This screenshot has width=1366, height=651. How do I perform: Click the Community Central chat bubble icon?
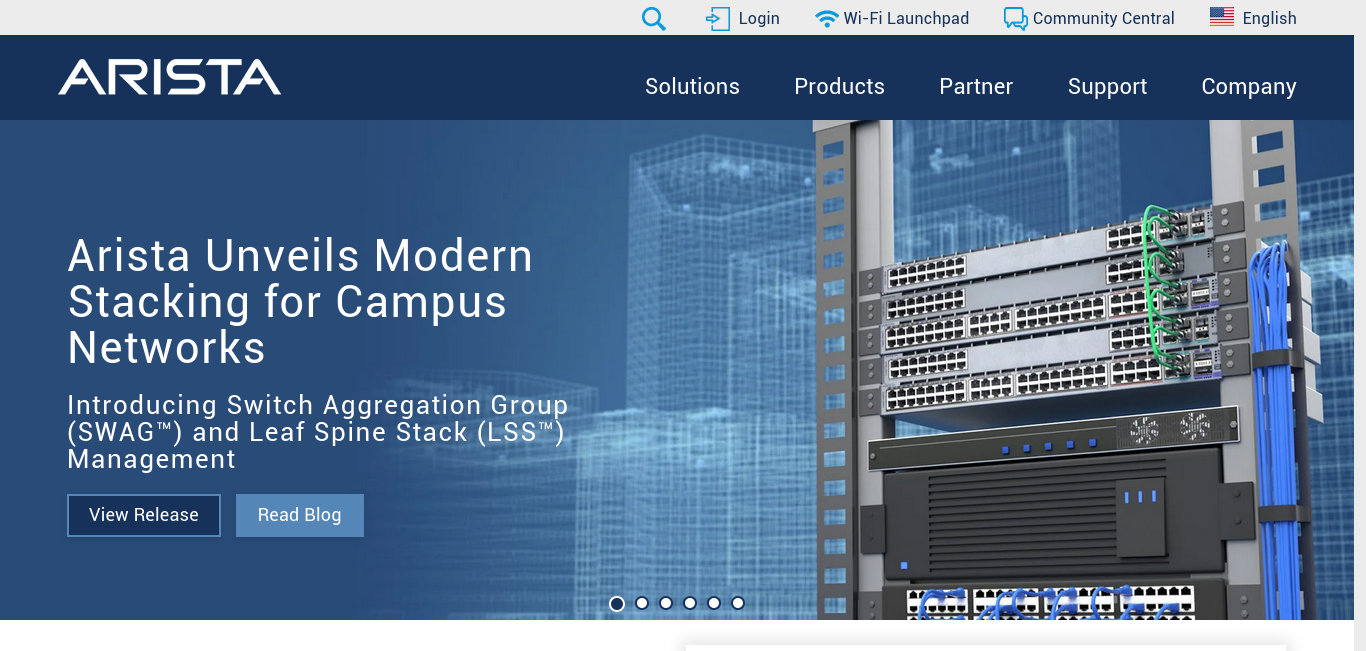tap(1015, 18)
